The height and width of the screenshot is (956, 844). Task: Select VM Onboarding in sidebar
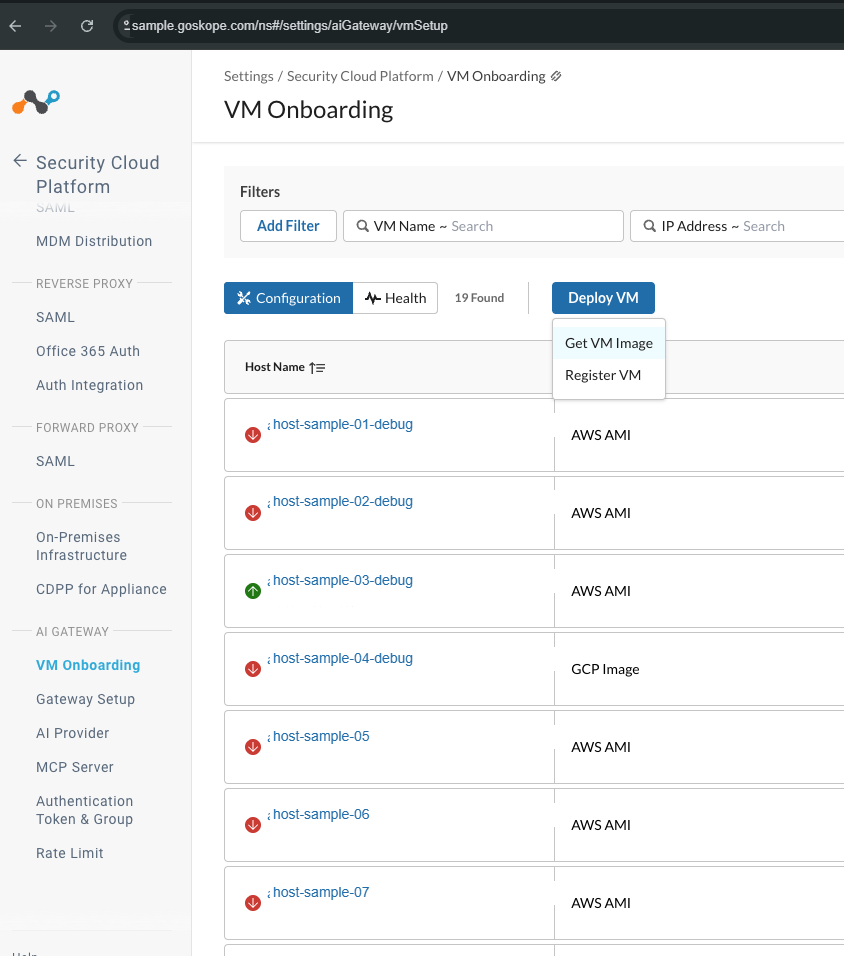[88, 665]
